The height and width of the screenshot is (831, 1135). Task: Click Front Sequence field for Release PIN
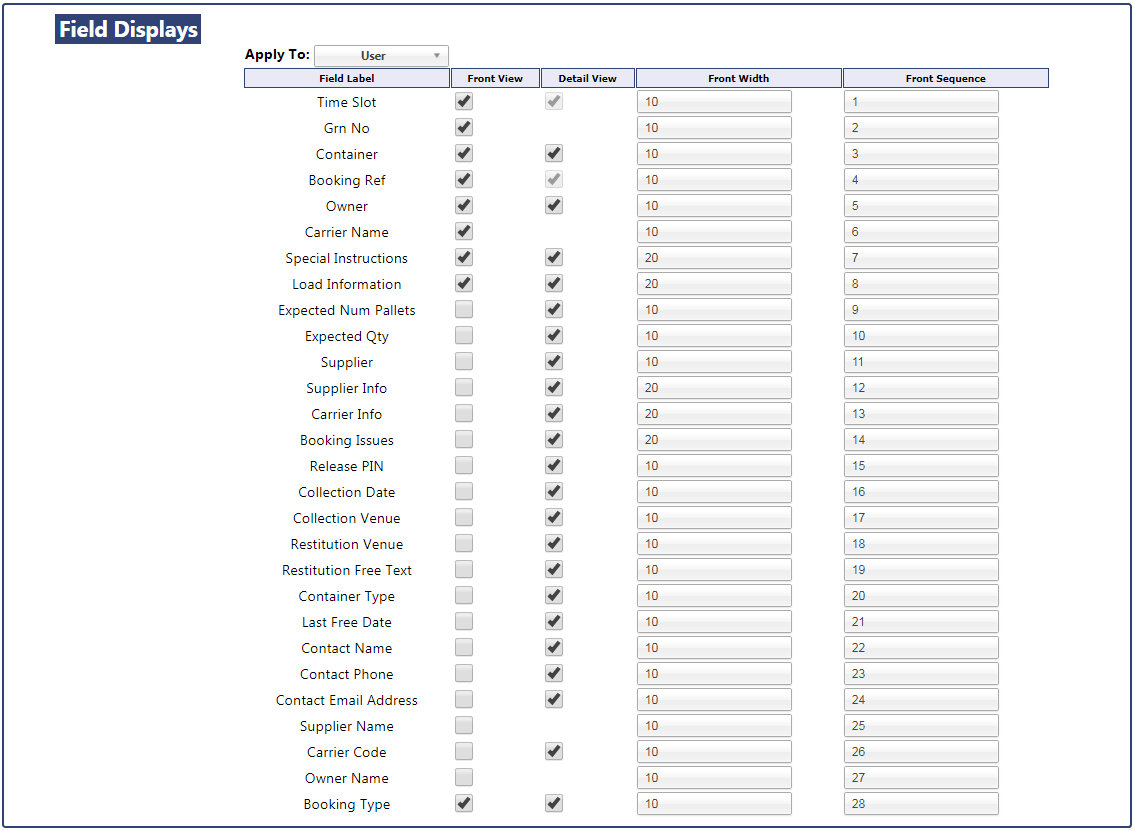tap(921, 465)
